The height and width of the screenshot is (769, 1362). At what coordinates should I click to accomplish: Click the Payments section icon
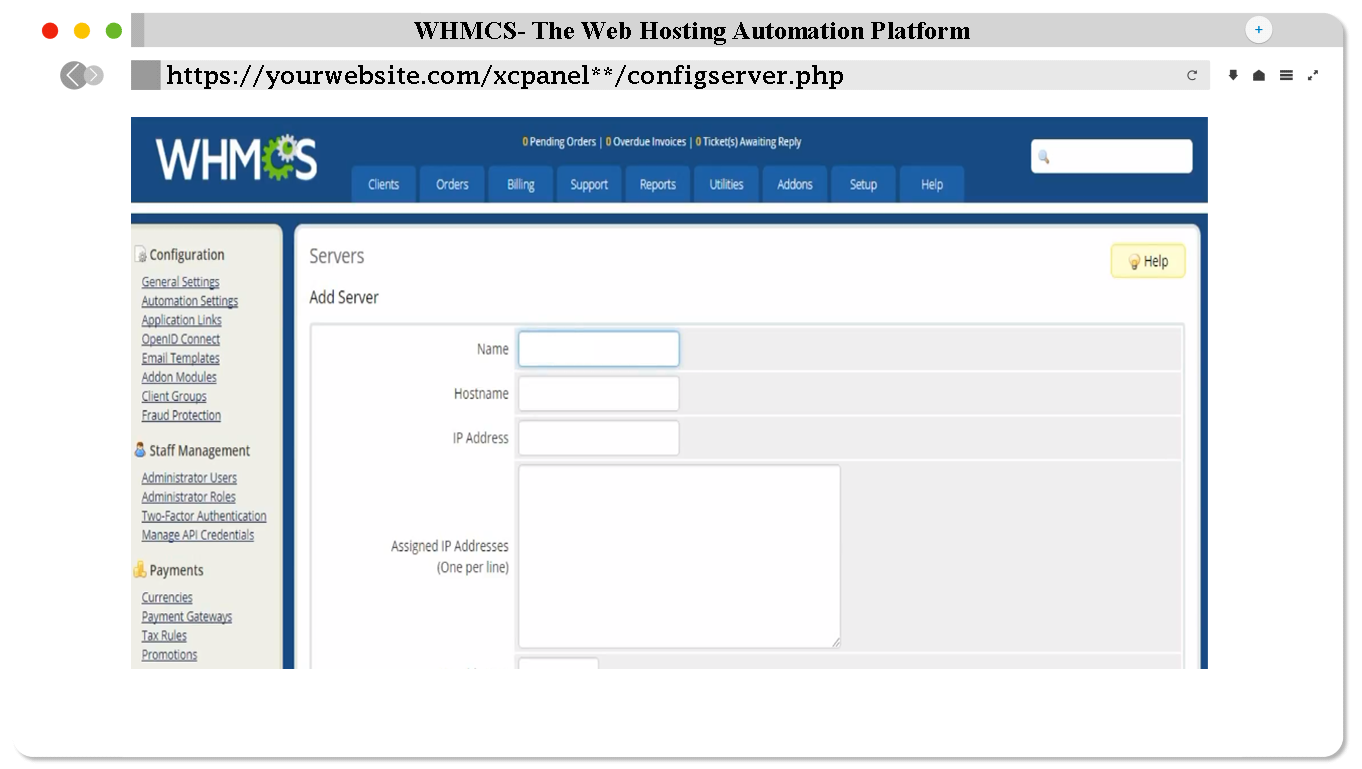coord(140,570)
